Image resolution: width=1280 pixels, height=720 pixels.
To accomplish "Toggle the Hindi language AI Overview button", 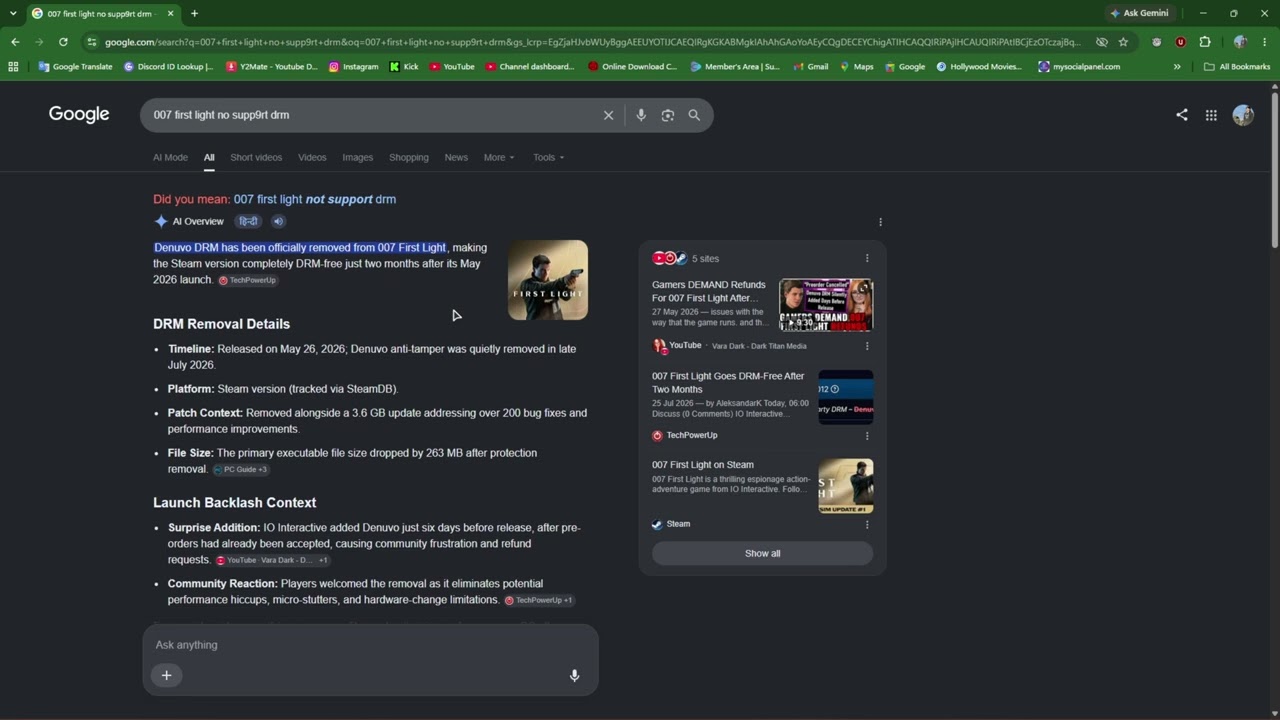I will [248, 221].
